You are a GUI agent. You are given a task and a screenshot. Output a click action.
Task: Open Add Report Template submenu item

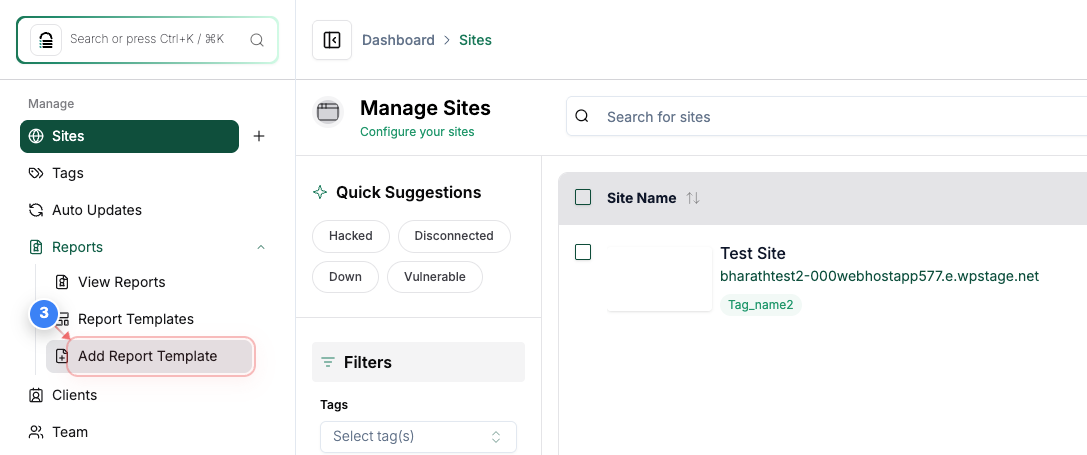(x=150, y=357)
